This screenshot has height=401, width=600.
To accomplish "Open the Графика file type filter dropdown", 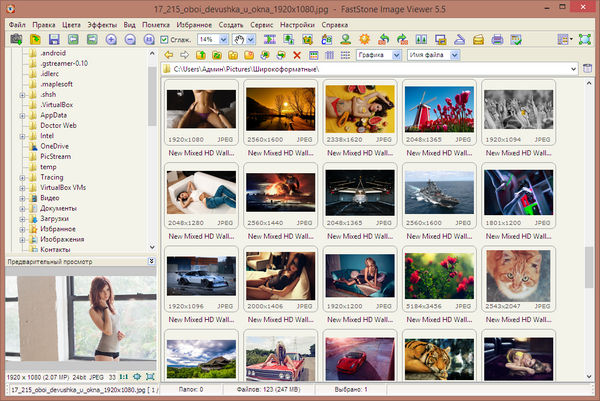I will (x=397, y=54).
